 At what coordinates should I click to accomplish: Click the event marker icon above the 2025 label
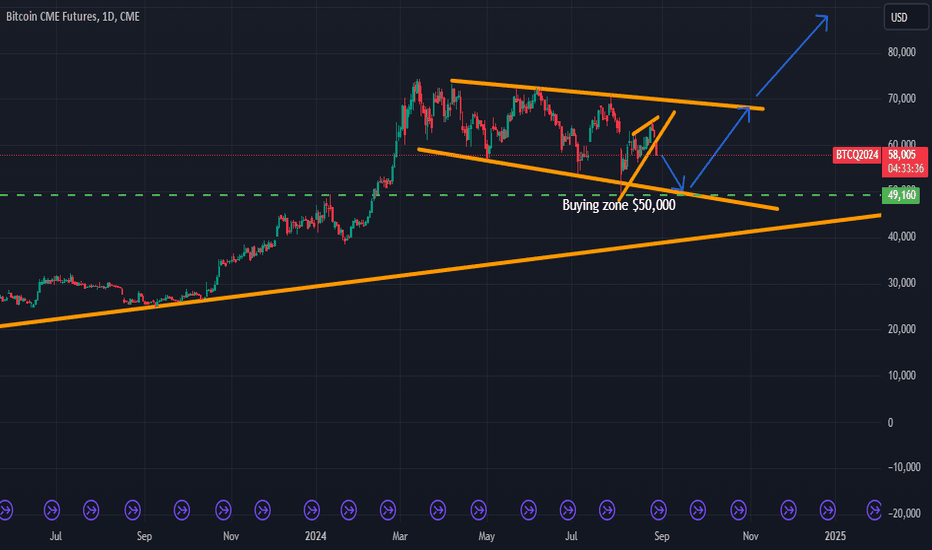[827, 510]
